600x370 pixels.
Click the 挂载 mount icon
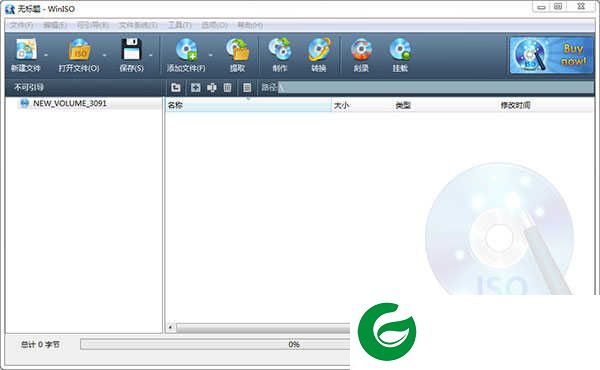tap(400, 50)
